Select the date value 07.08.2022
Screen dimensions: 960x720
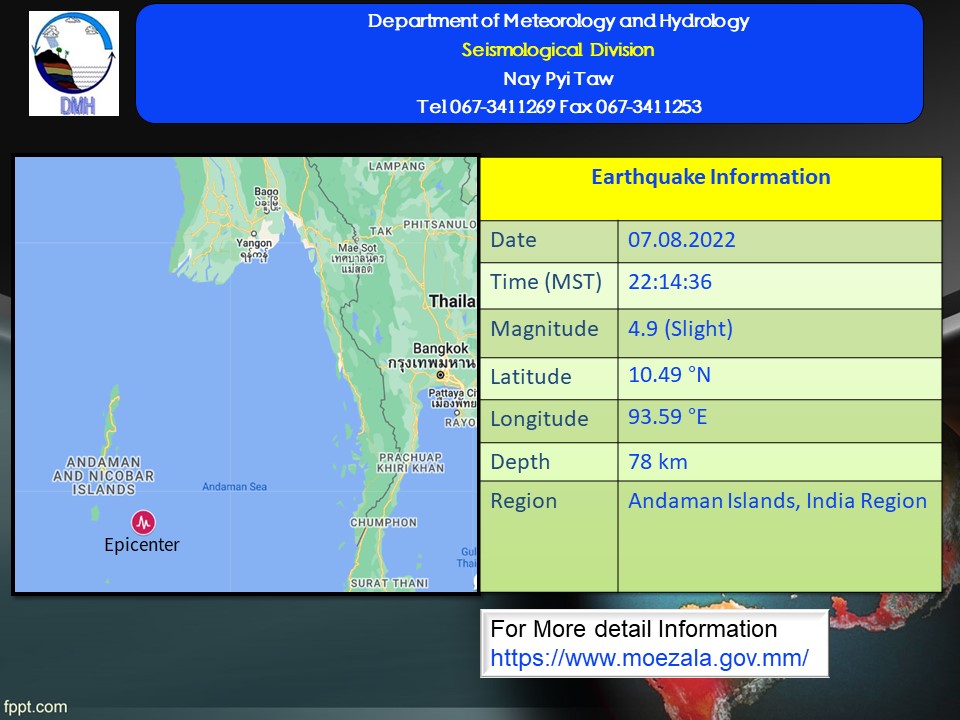coord(681,240)
